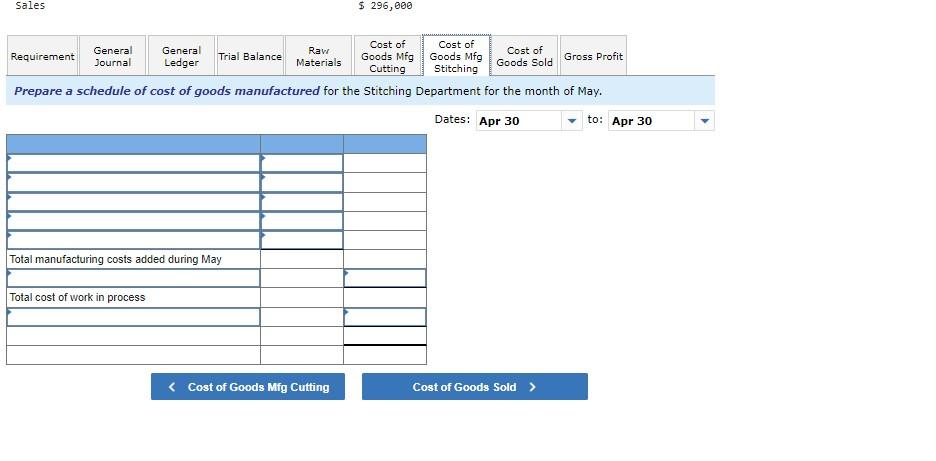The width and height of the screenshot is (936, 461).
Task: Click 'Total cost of work in process' label
Action: (x=78, y=297)
